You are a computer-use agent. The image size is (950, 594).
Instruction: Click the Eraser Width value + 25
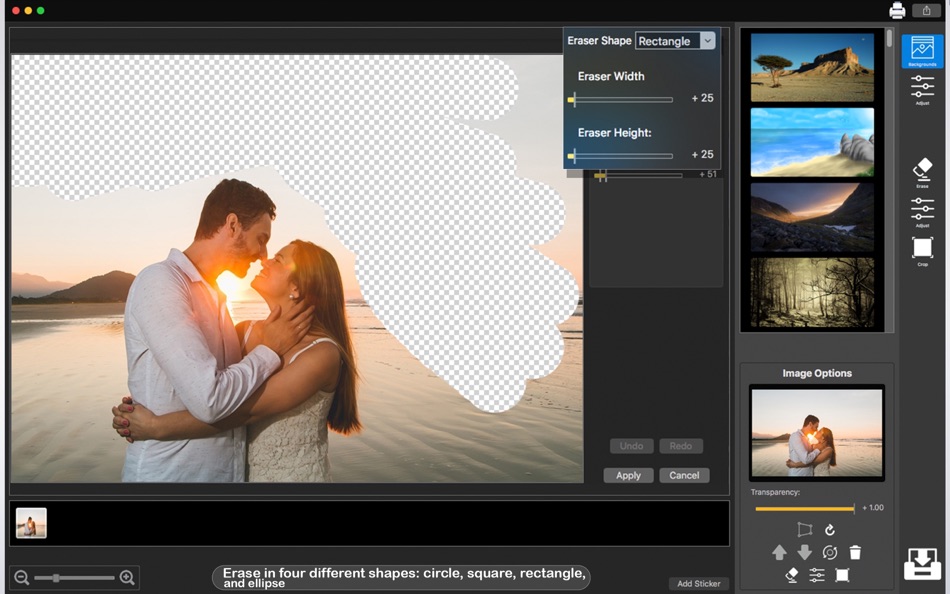point(703,98)
